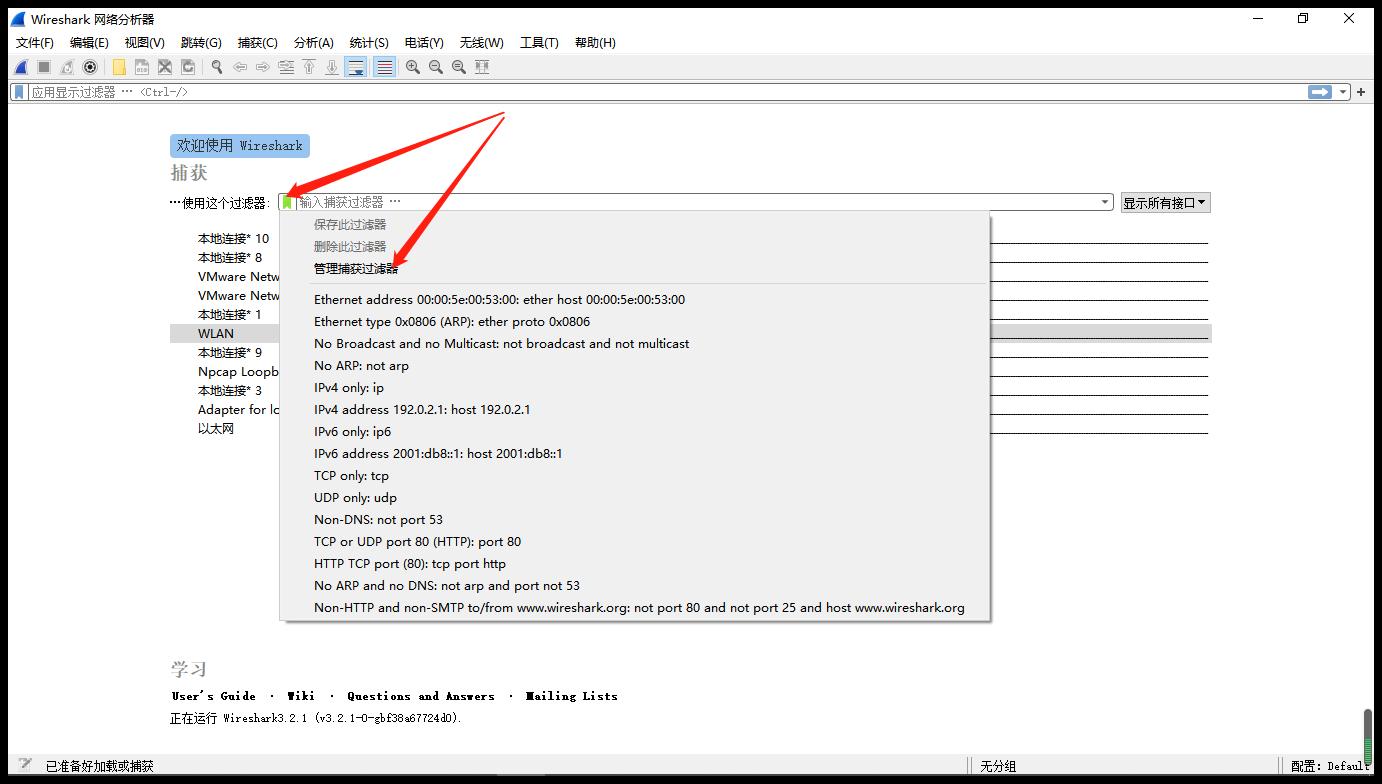Click the go to specified packet icon
The image size is (1382, 784).
point(286,67)
